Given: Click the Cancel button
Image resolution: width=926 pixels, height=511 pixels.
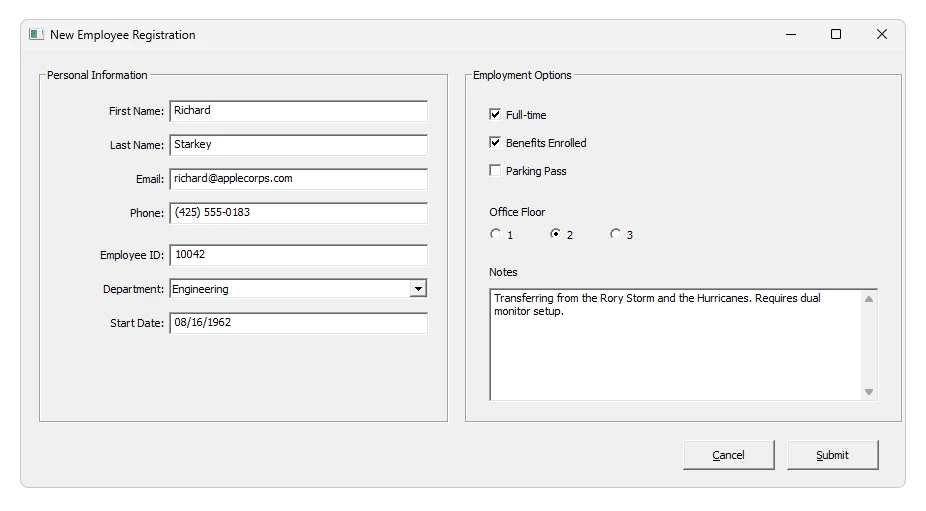Looking at the screenshot, I should [x=728, y=455].
